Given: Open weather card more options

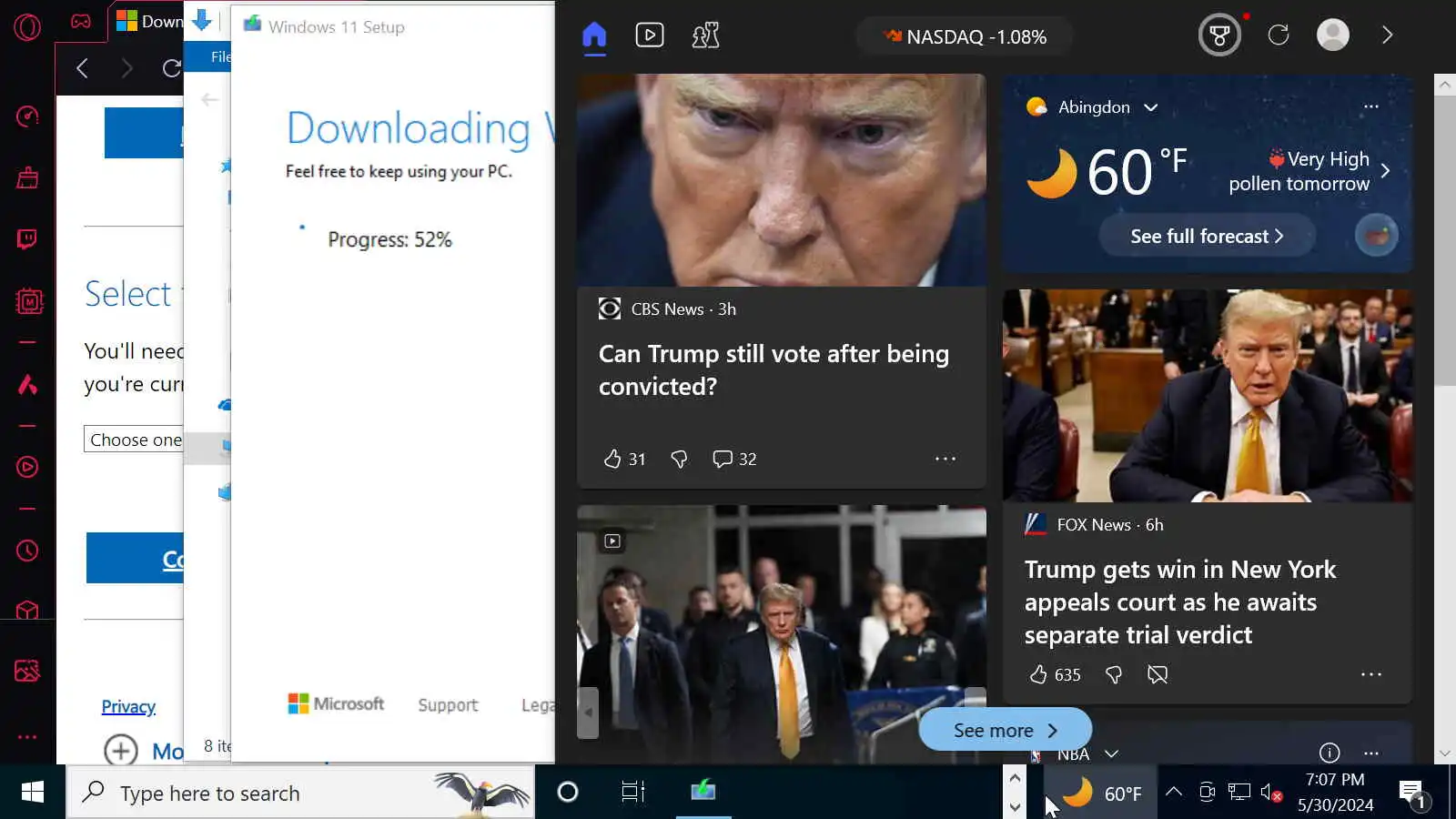Looking at the screenshot, I should [x=1371, y=106].
